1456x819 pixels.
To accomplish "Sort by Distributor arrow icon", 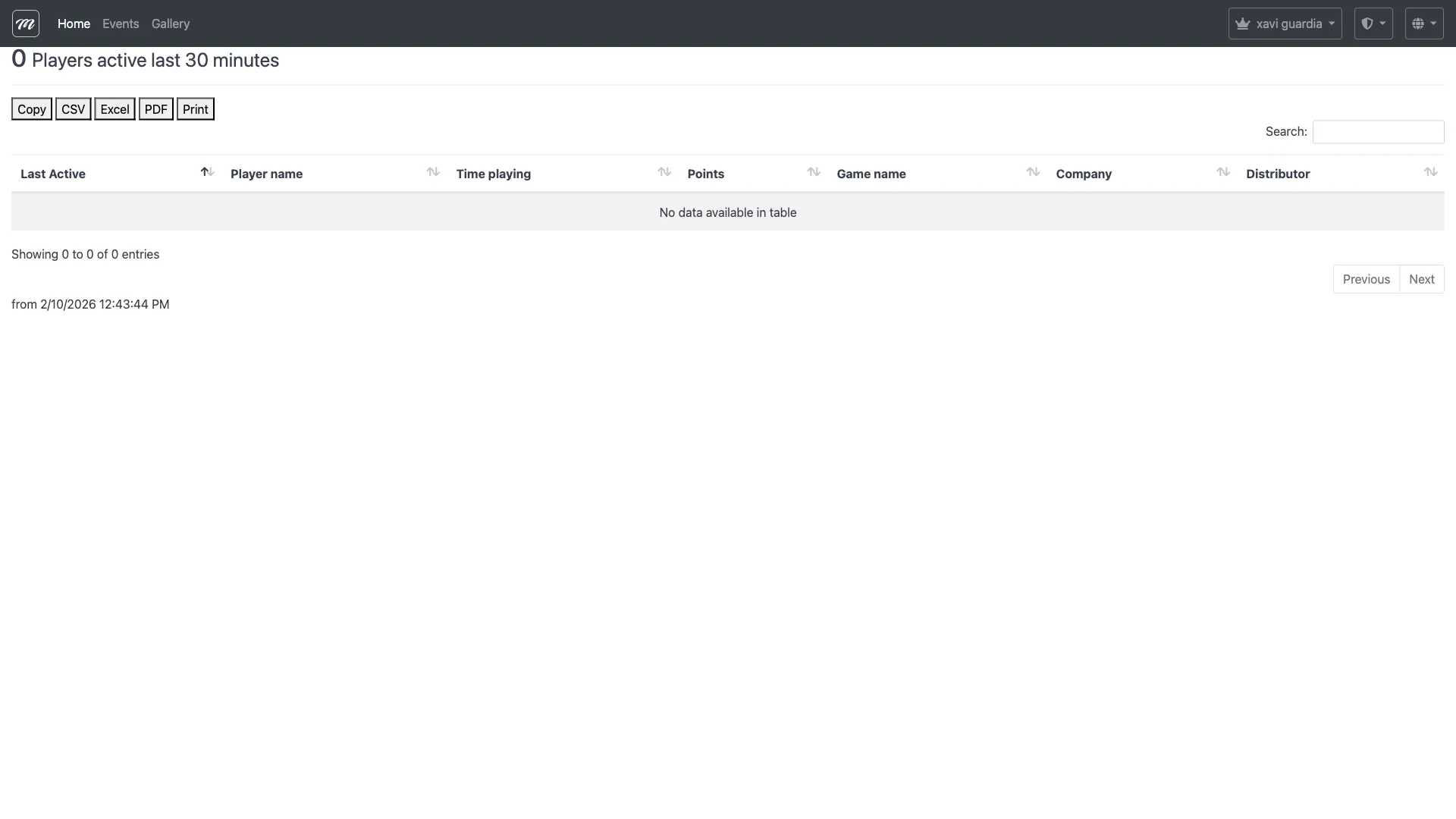I will [1430, 172].
